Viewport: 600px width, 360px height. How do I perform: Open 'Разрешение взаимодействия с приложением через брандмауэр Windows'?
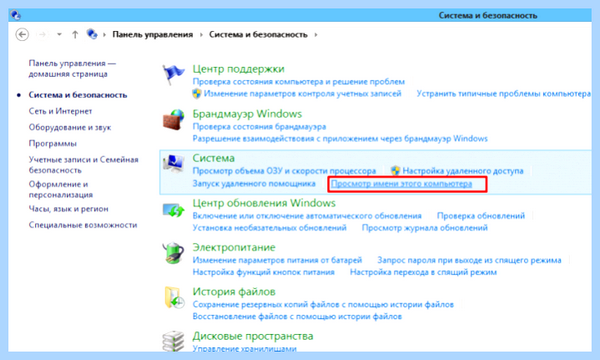(340, 138)
